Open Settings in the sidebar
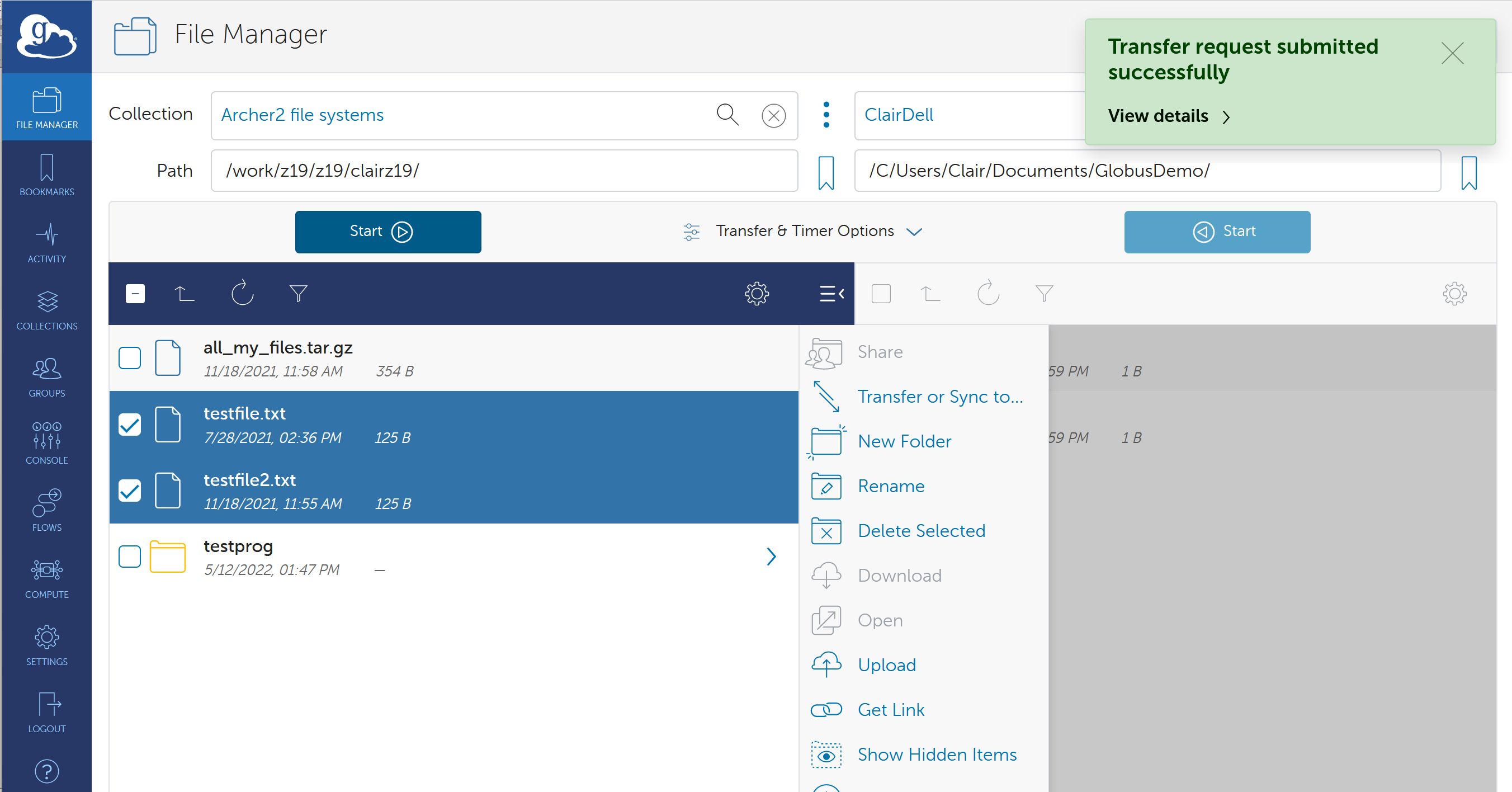1512x792 pixels. click(x=46, y=645)
